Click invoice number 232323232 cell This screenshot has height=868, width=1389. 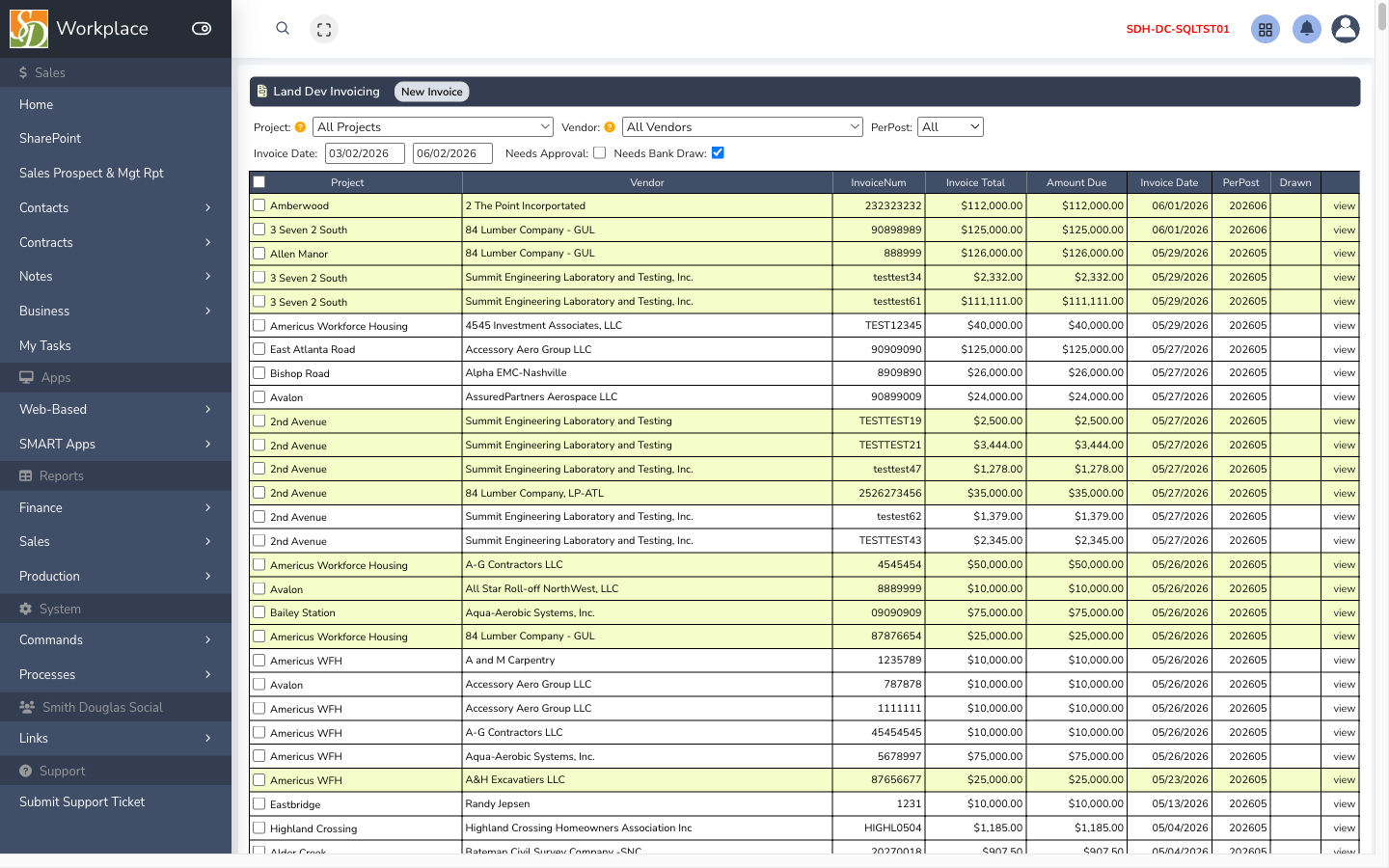(879, 205)
